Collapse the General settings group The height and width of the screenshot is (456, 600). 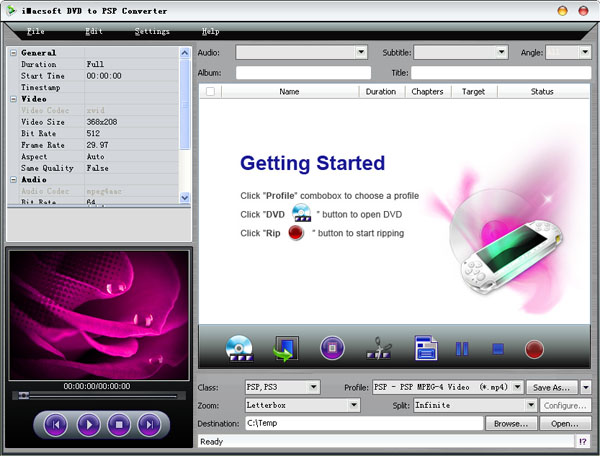[x=13, y=53]
